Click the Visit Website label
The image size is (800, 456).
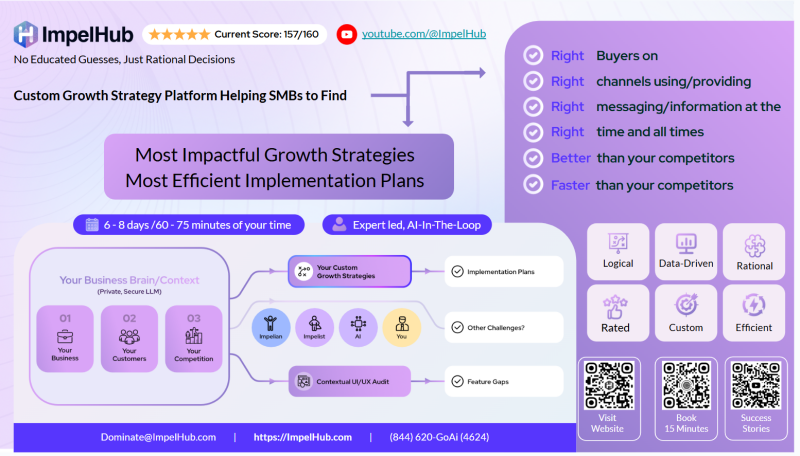607,423
